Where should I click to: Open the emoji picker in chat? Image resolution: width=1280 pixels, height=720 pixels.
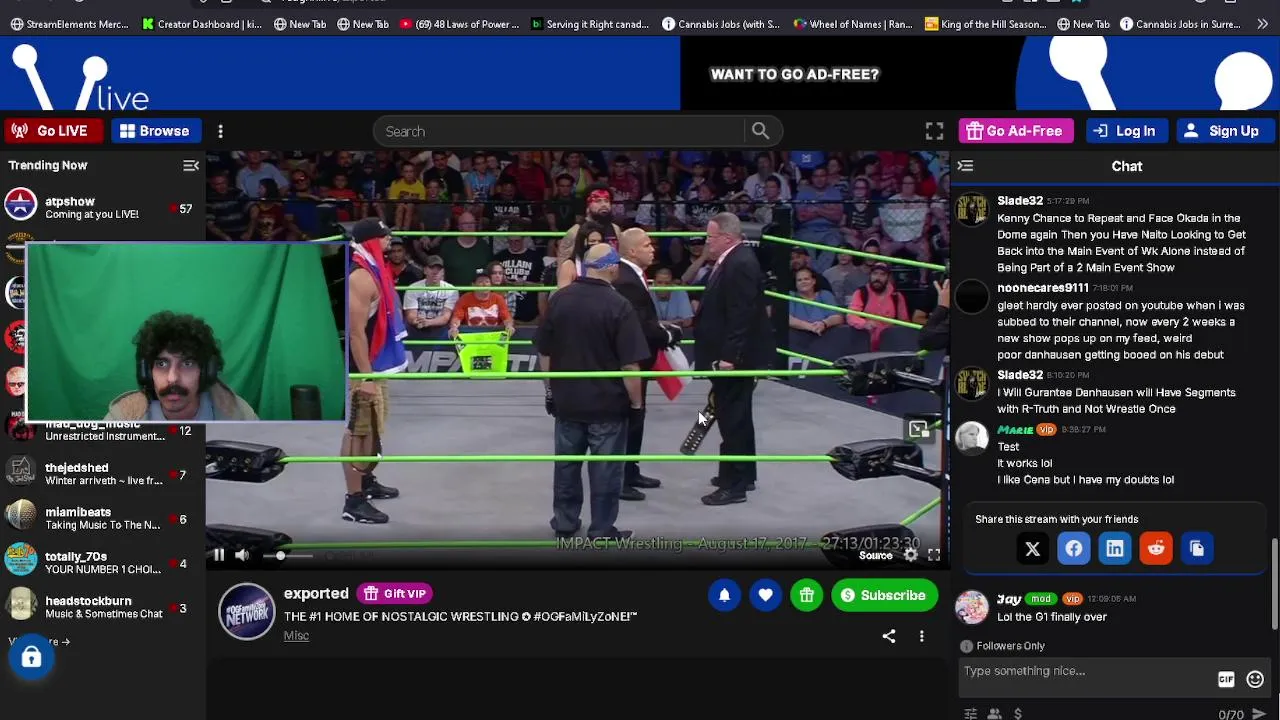pyautogui.click(x=1255, y=680)
